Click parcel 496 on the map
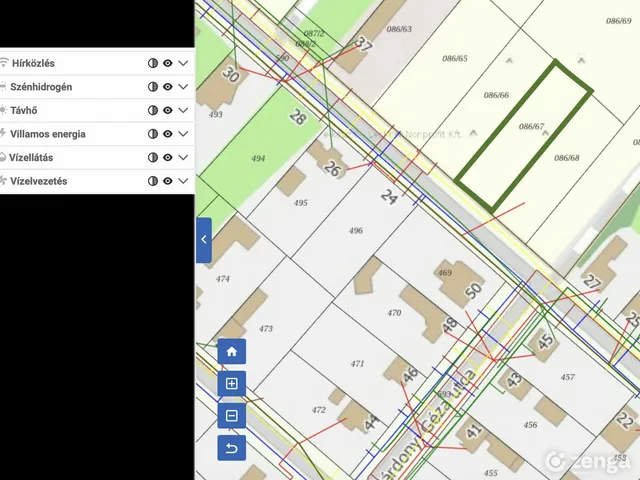This screenshot has height=480, width=640. pyautogui.click(x=356, y=231)
